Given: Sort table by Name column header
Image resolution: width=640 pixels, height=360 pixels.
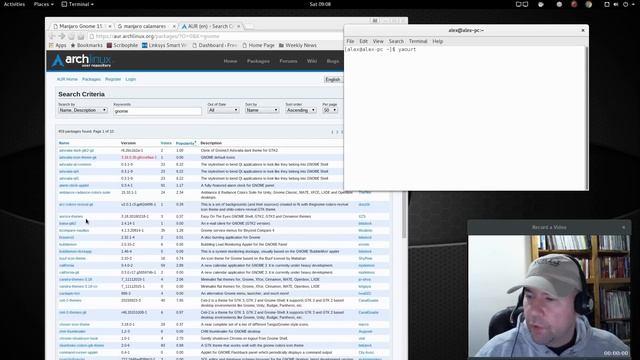Looking at the screenshot, I should pos(64,143).
